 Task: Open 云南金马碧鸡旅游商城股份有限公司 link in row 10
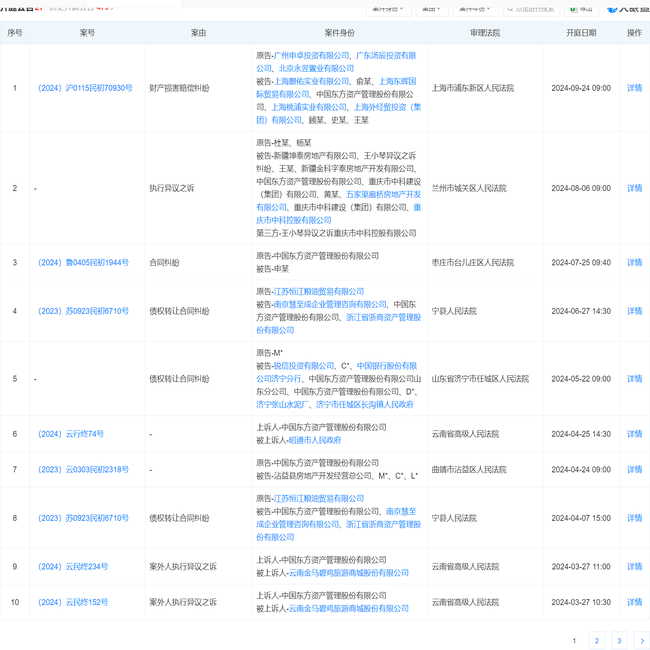[349, 609]
